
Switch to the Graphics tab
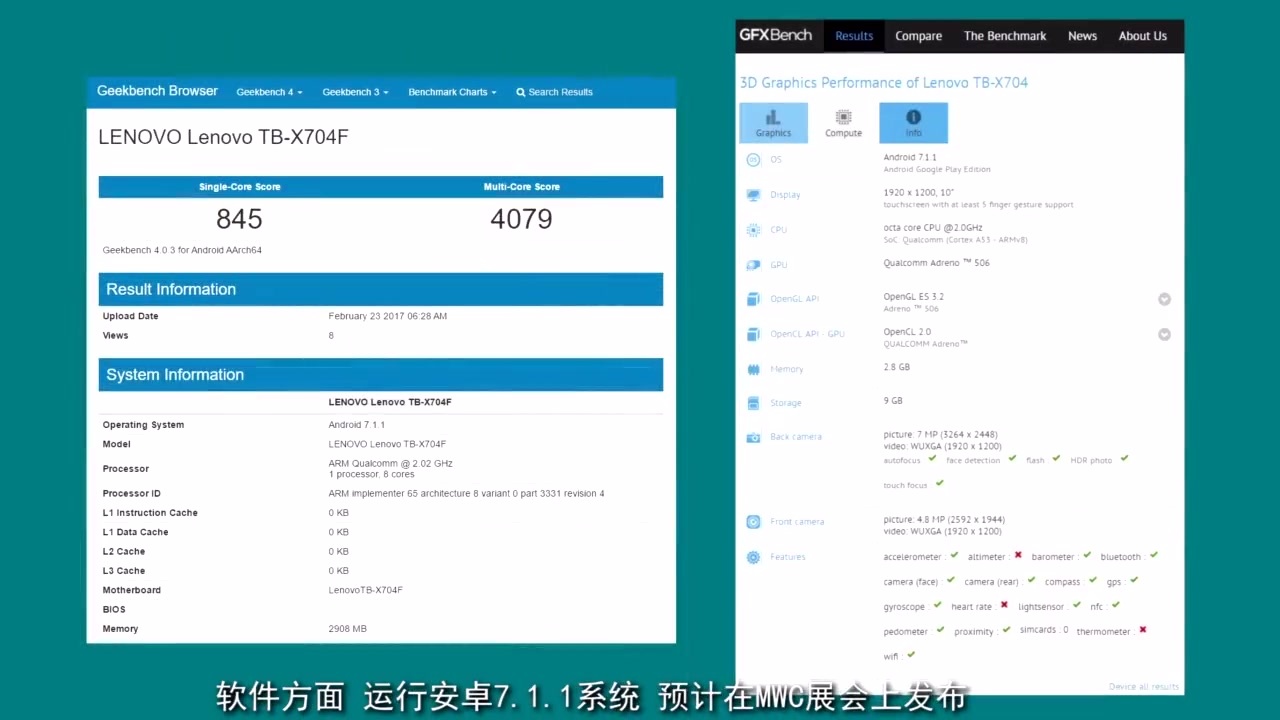[773, 123]
